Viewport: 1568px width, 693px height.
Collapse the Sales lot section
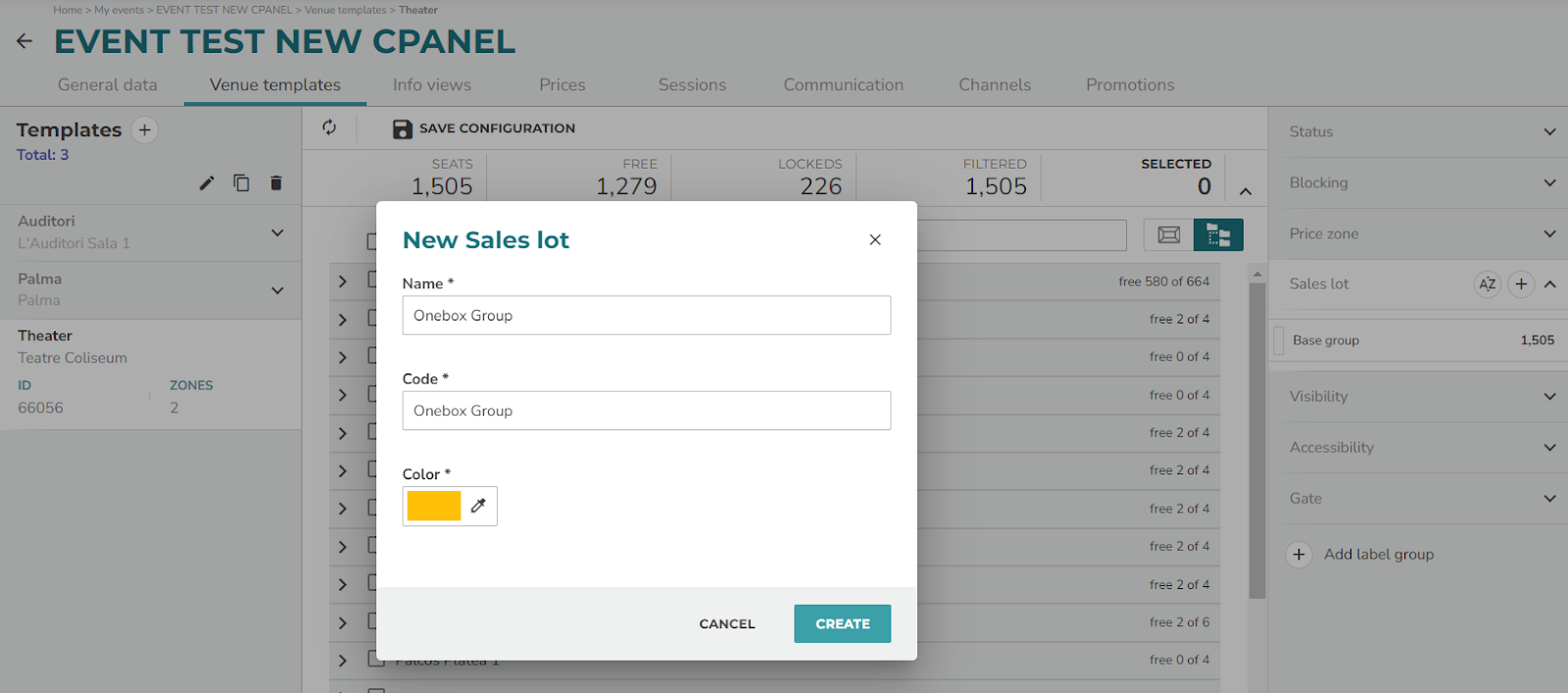click(1550, 284)
